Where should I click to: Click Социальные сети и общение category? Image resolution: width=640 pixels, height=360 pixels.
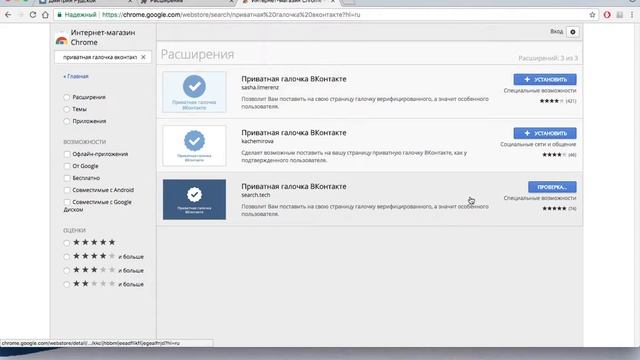(538, 144)
